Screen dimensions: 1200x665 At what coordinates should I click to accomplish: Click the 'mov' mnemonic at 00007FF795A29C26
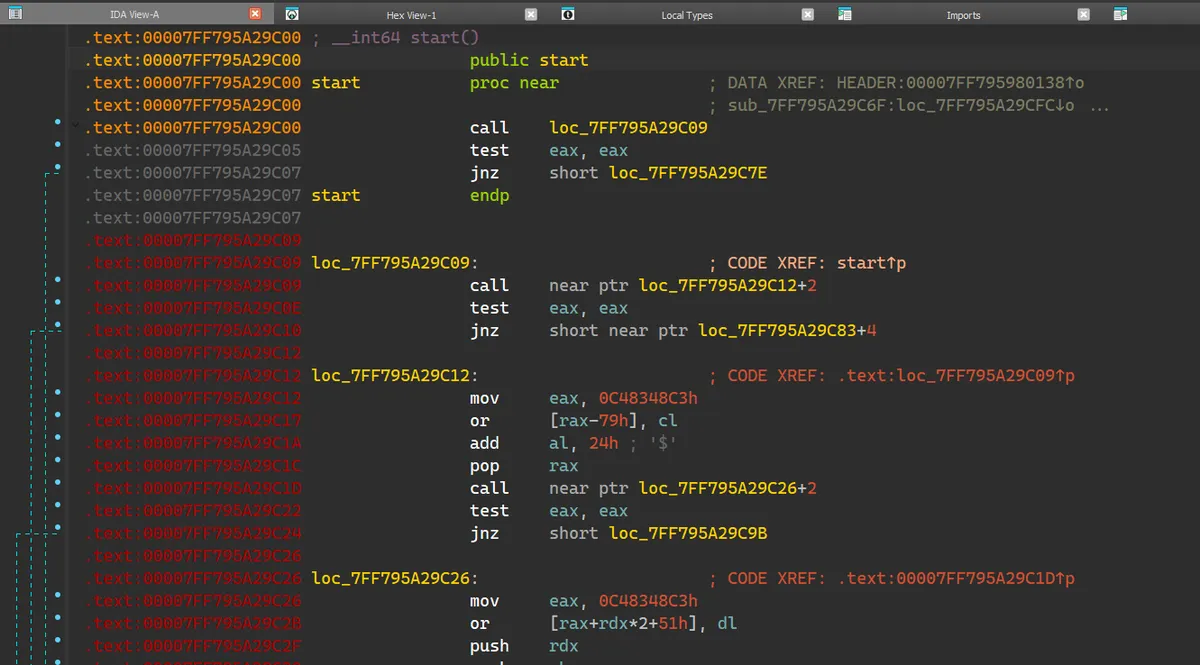(485, 601)
